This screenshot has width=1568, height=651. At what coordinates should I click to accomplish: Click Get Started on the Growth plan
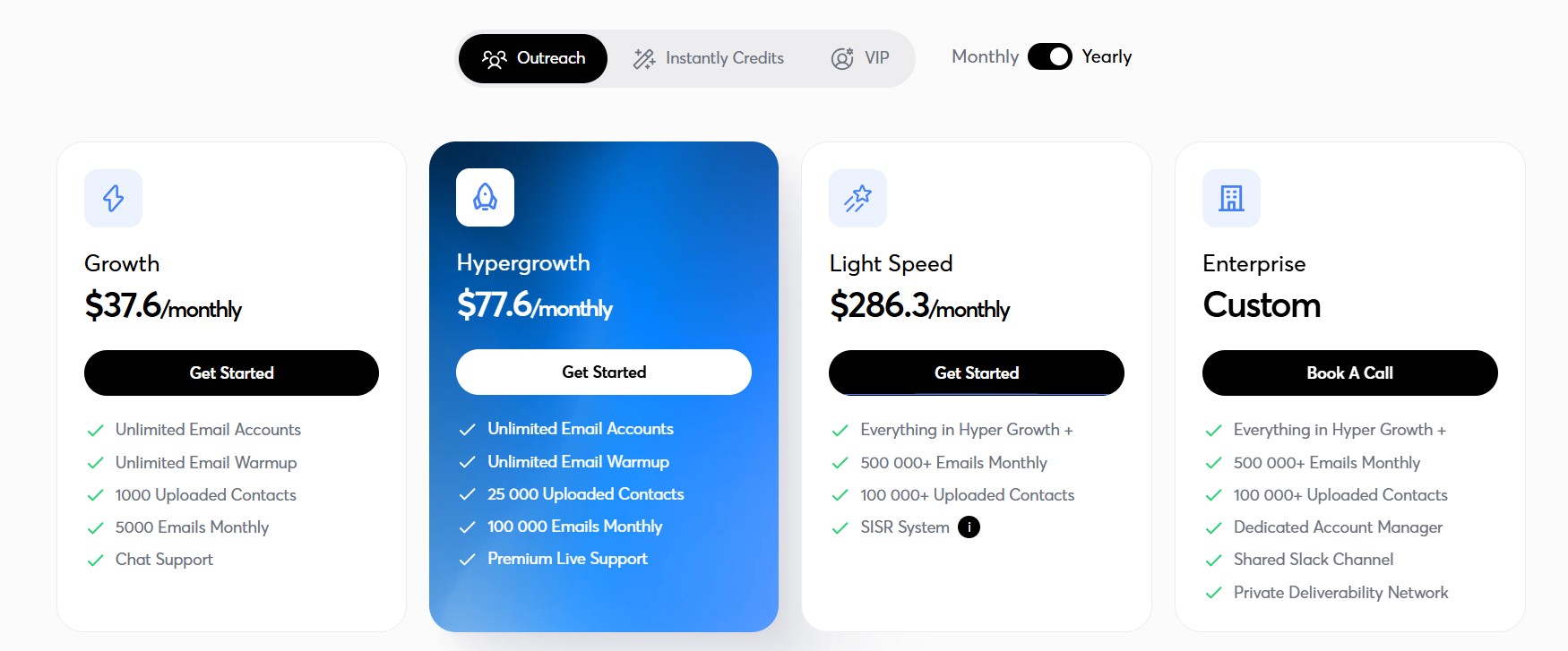[231, 373]
